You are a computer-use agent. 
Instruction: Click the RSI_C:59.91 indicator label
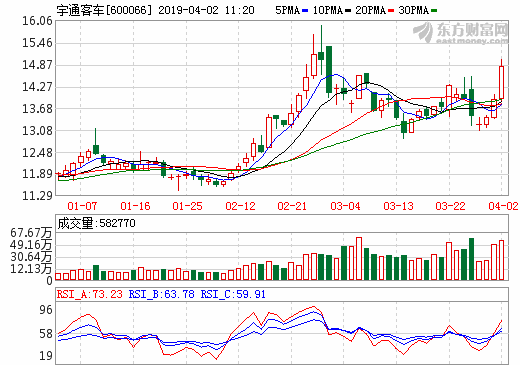pyautogui.click(x=233, y=294)
